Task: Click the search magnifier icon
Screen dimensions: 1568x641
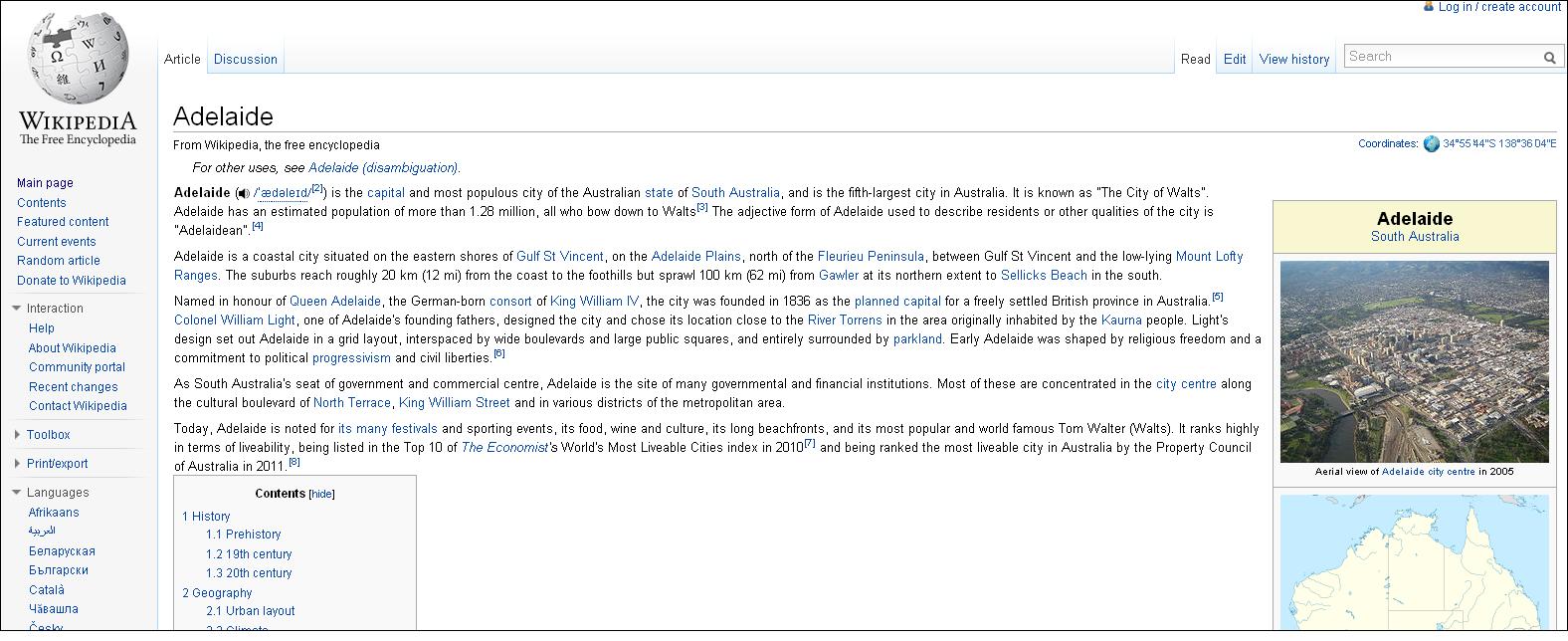Action: coord(1549,58)
